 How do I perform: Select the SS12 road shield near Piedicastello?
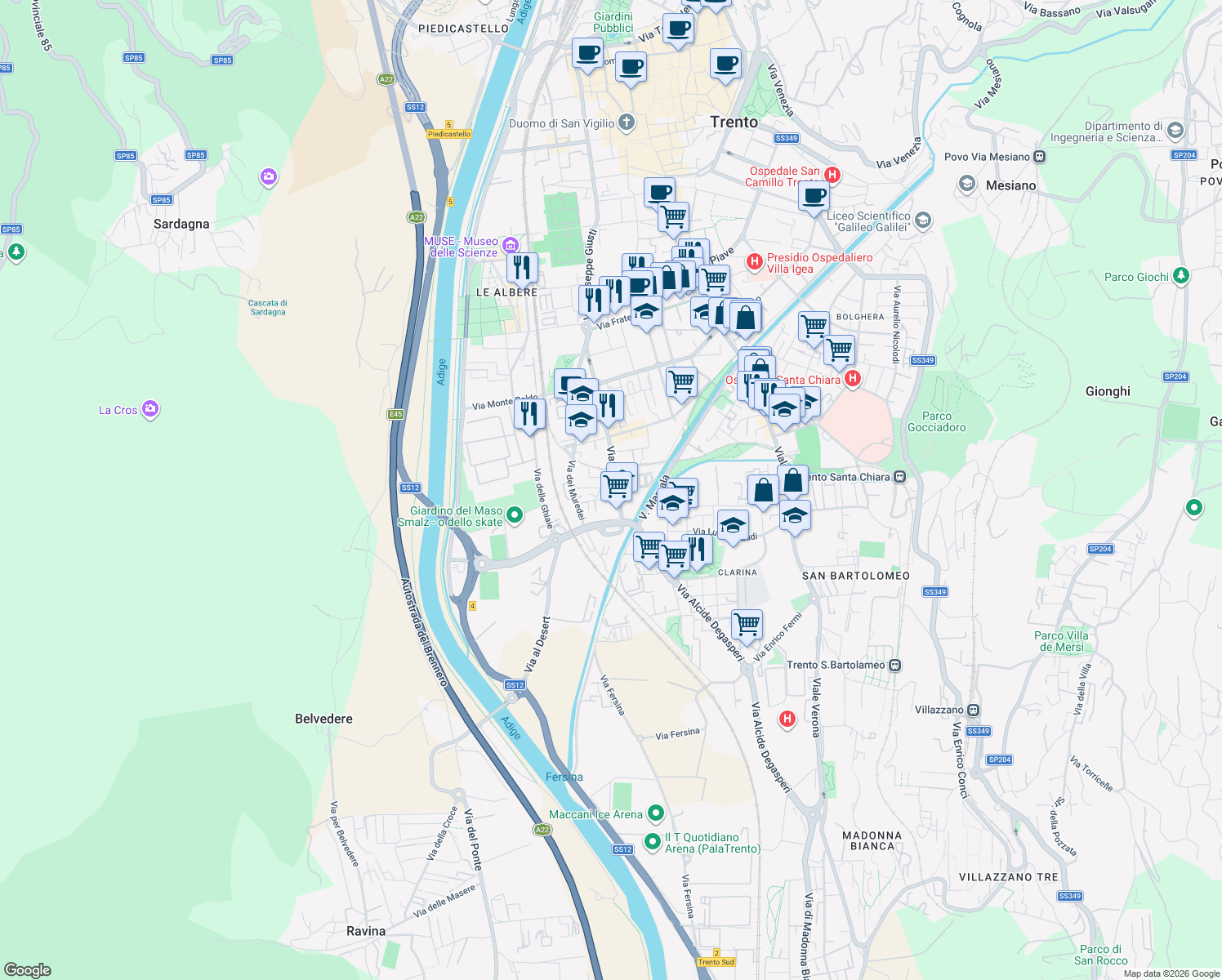pyautogui.click(x=415, y=106)
